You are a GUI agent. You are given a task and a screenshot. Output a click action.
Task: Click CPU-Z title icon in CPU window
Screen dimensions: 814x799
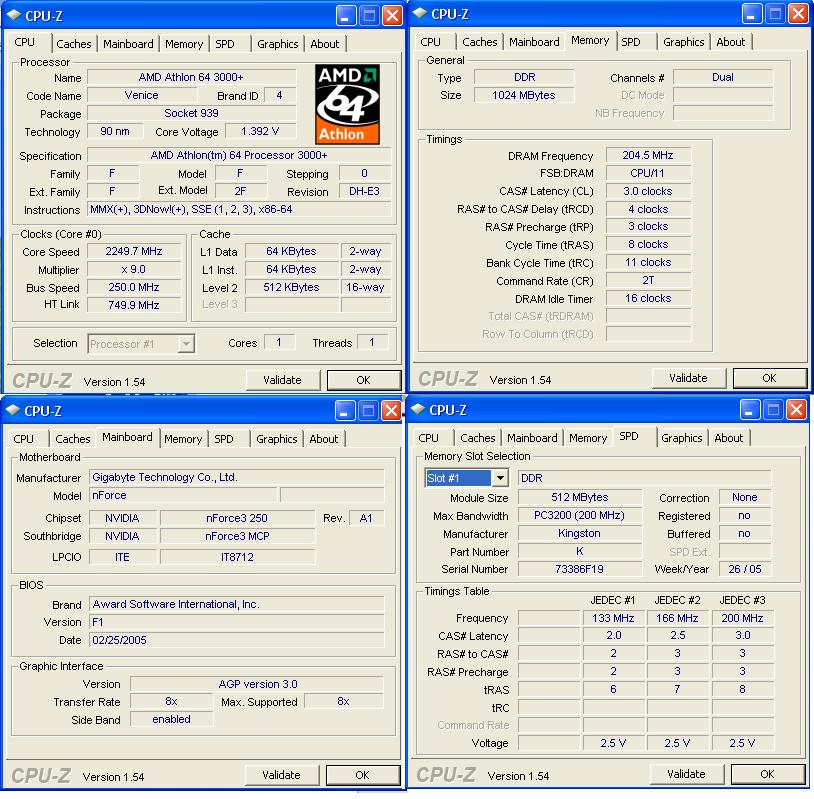pos(13,16)
